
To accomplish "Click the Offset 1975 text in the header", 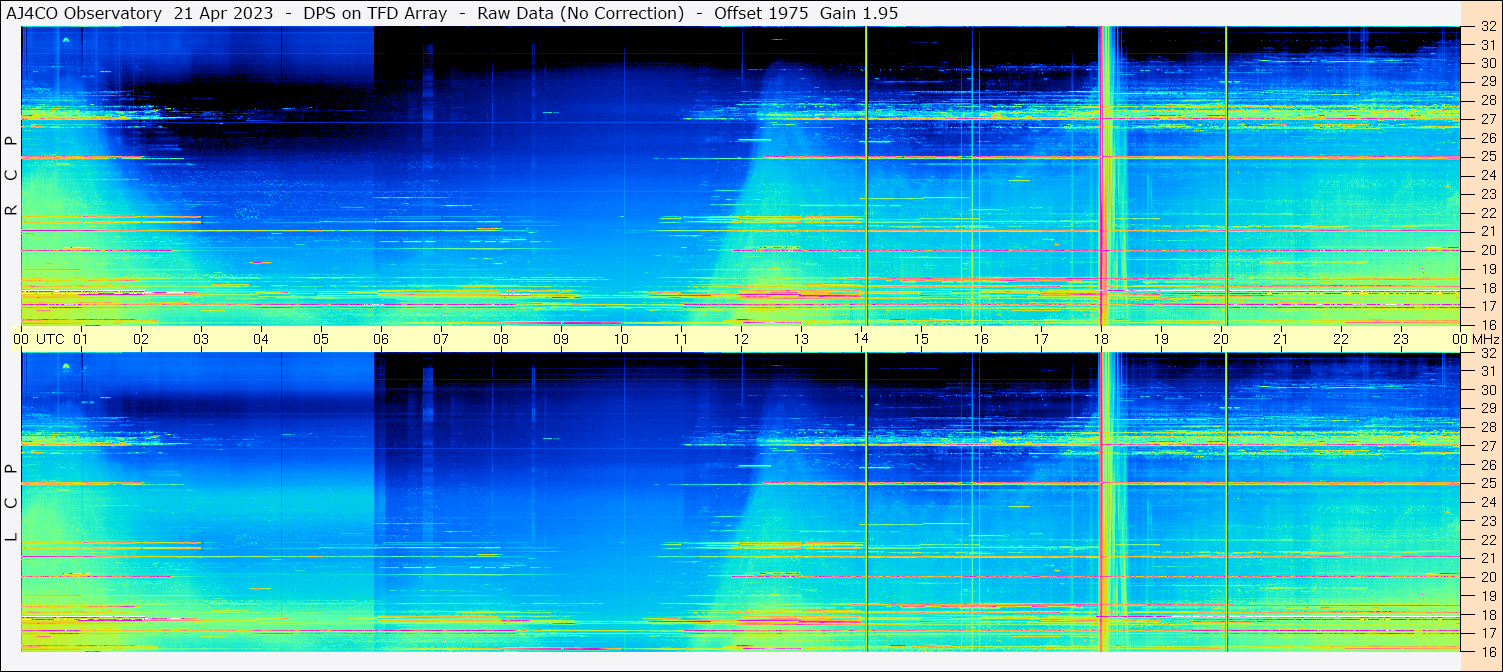I will (763, 13).
